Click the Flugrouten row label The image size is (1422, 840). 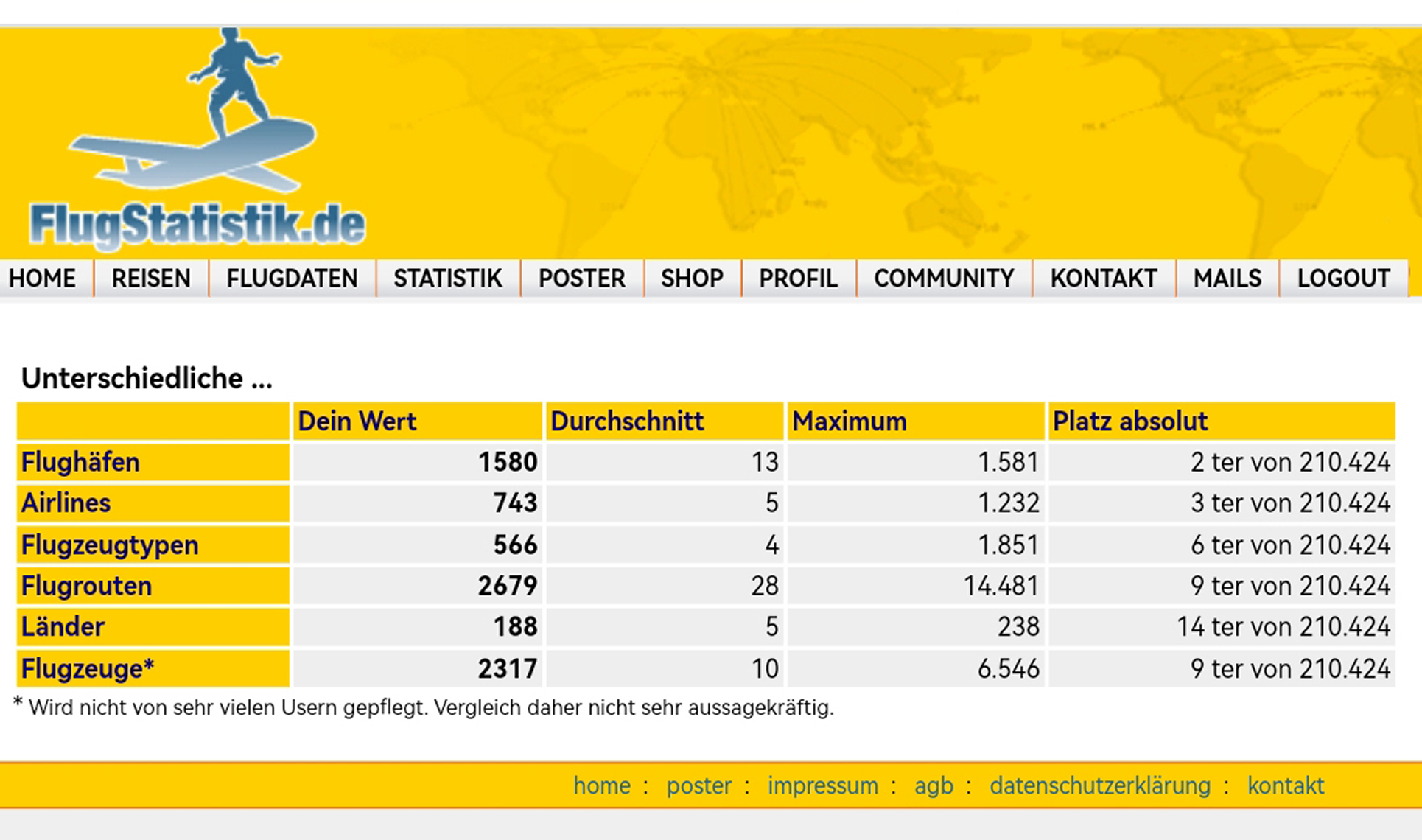pos(86,586)
